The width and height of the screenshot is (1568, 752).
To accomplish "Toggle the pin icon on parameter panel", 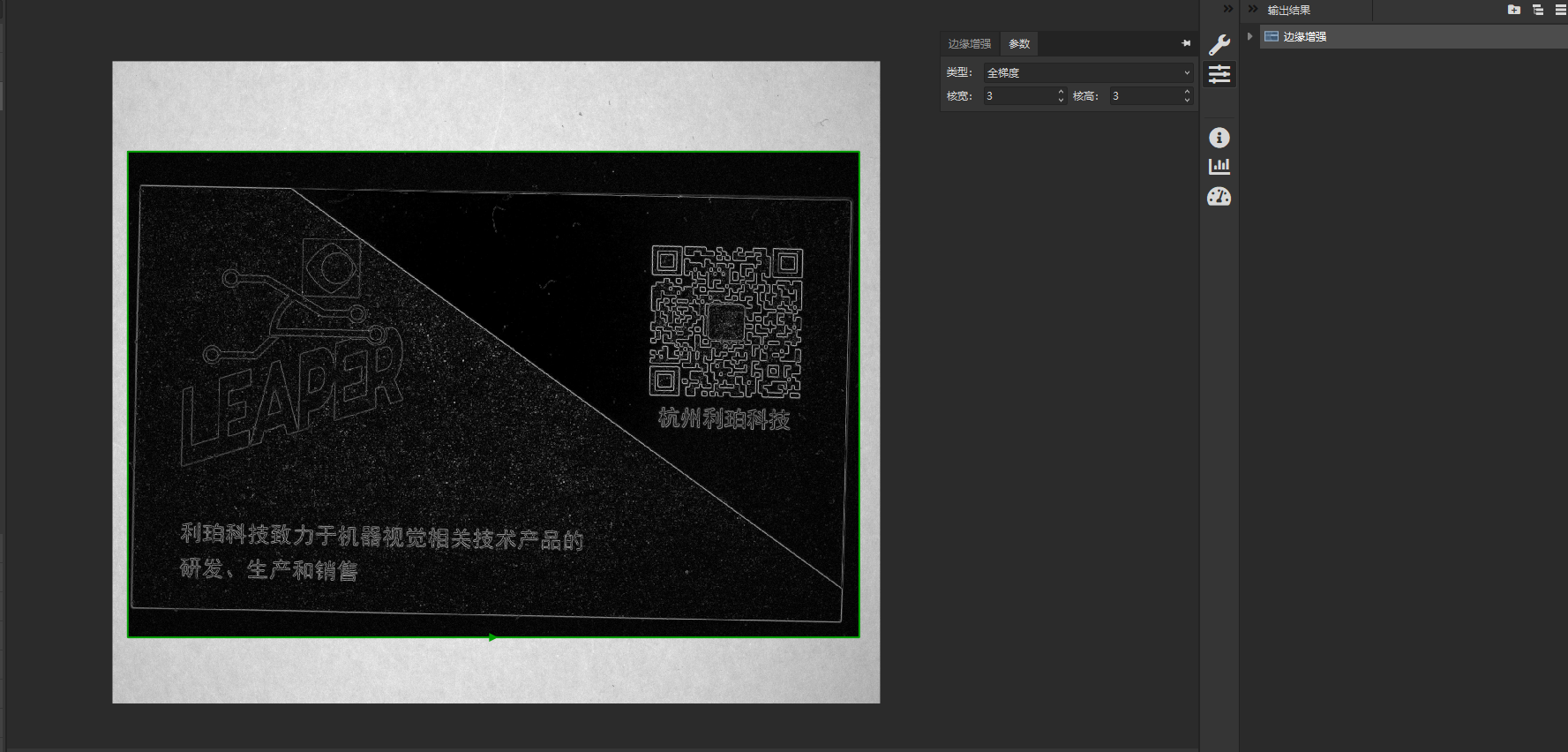I will pyautogui.click(x=1186, y=43).
